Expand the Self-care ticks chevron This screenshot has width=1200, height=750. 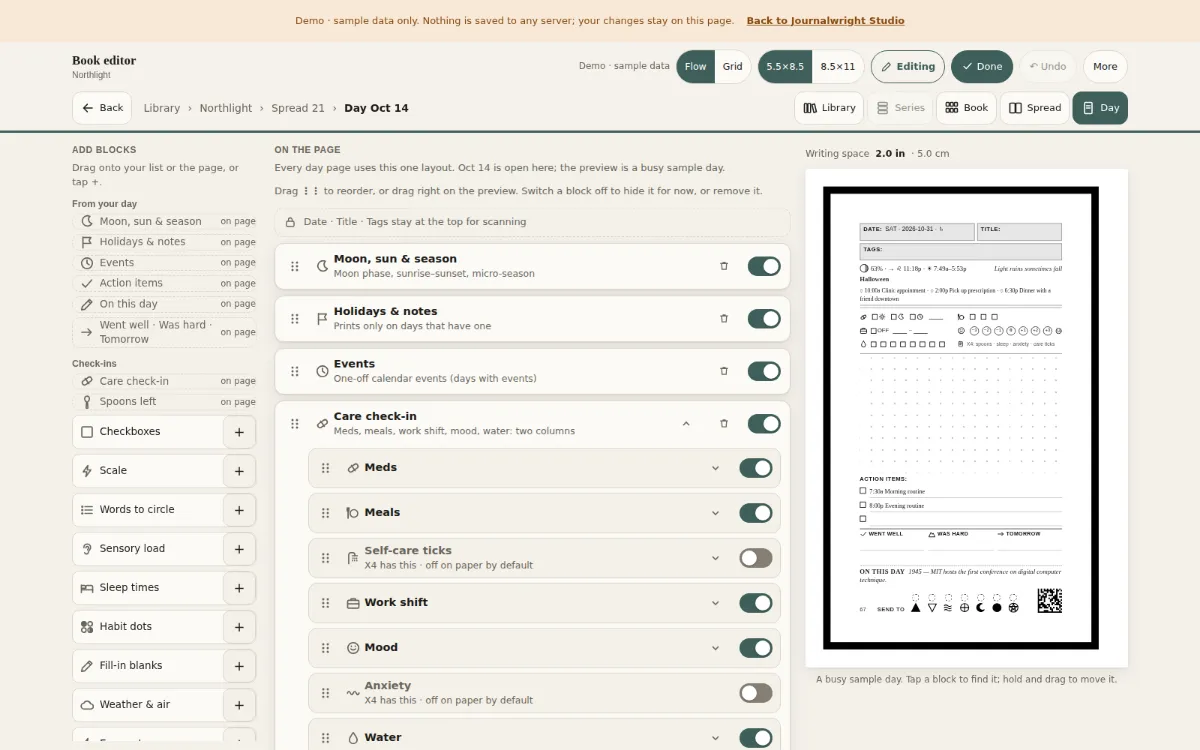click(715, 558)
